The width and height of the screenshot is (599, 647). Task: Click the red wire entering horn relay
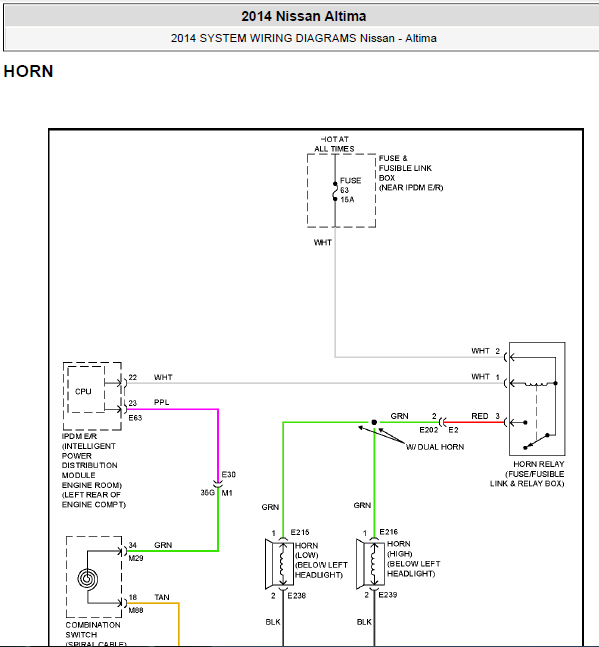(476, 422)
